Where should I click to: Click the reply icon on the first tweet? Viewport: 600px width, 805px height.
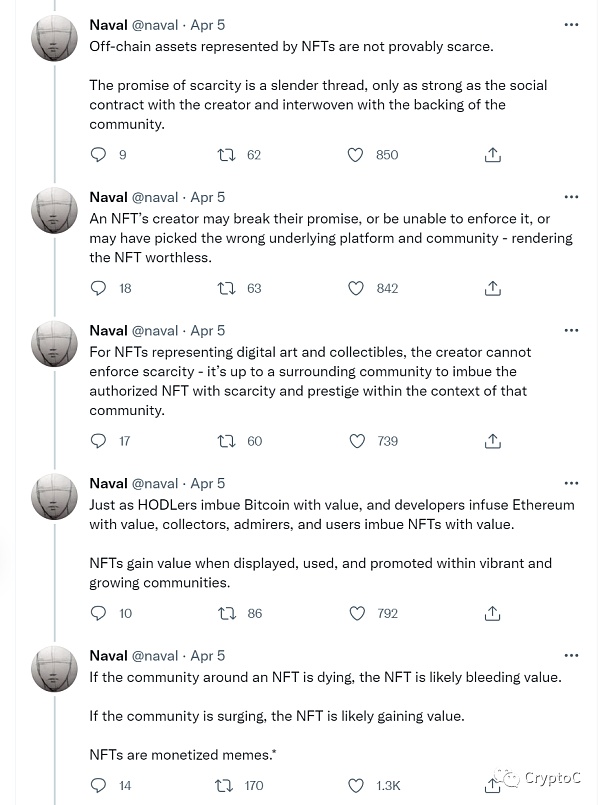(97, 155)
